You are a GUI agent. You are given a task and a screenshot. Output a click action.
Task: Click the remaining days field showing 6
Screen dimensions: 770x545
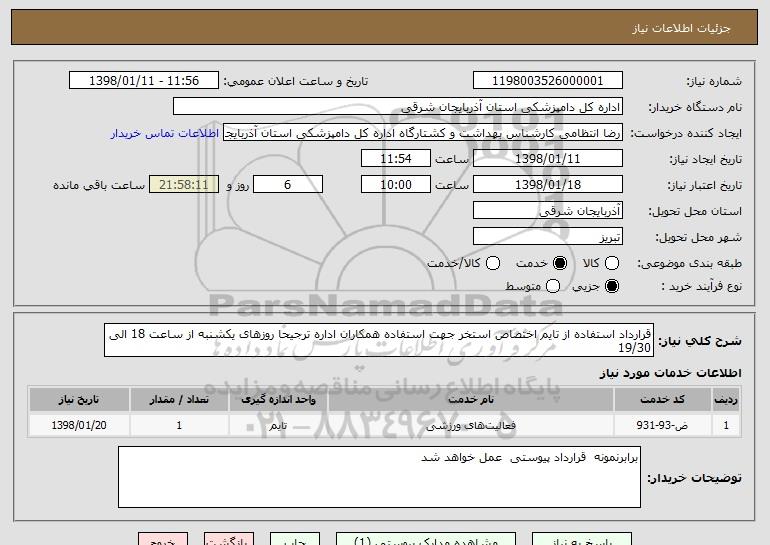[x=288, y=185]
